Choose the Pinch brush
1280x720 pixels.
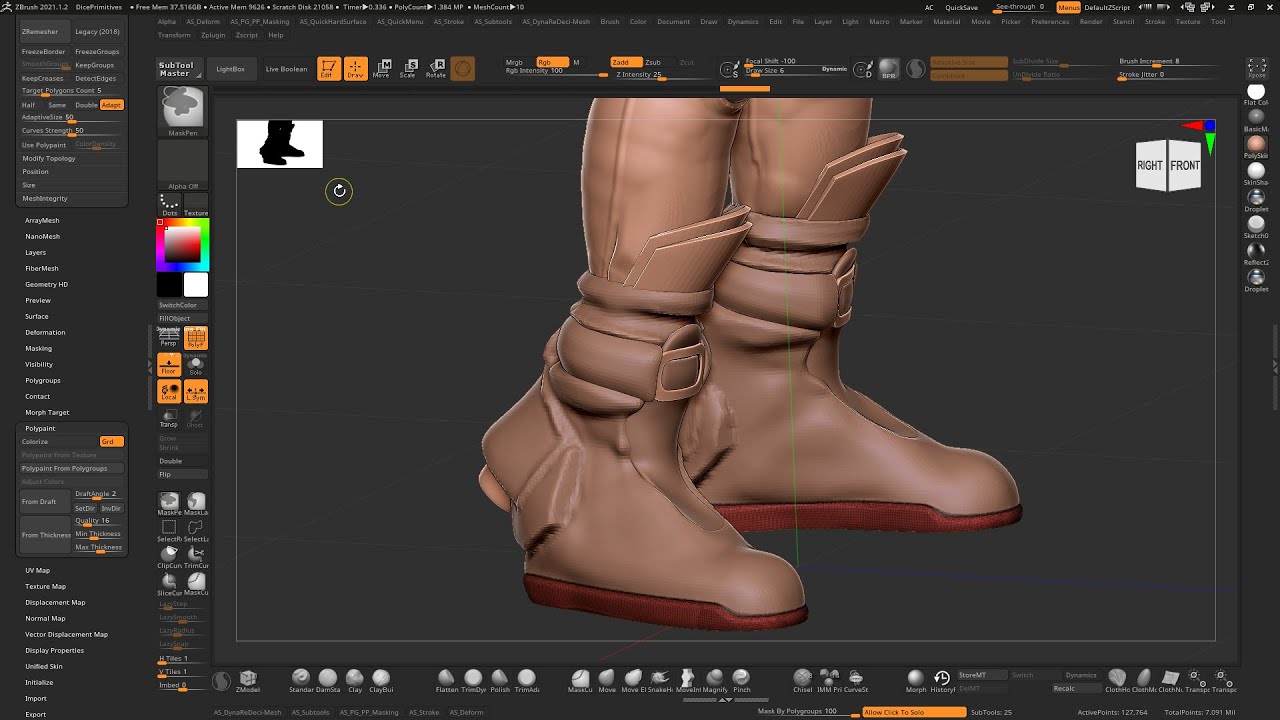point(741,681)
